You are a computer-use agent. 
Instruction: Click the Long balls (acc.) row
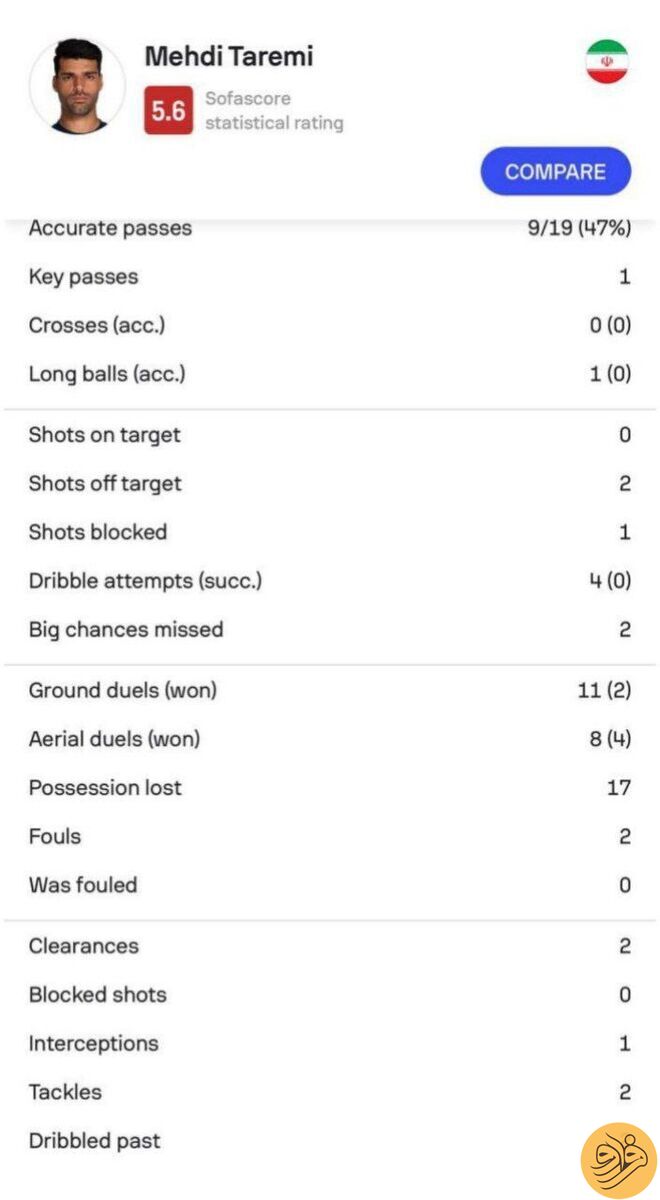coord(330,375)
